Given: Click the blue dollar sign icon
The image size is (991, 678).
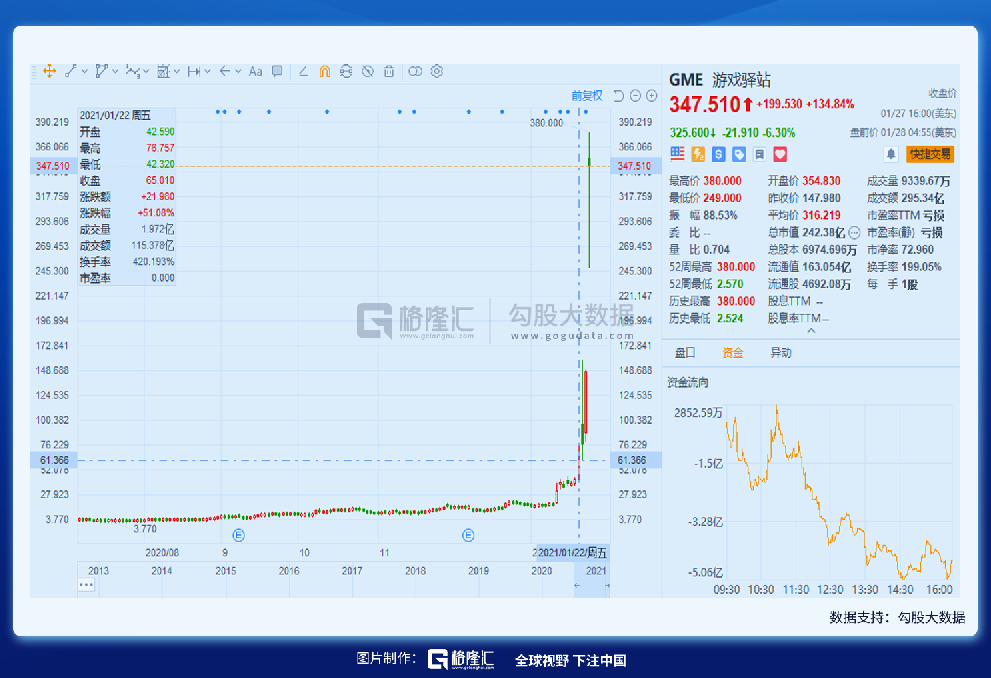Looking at the screenshot, I should pyautogui.click(x=719, y=154).
